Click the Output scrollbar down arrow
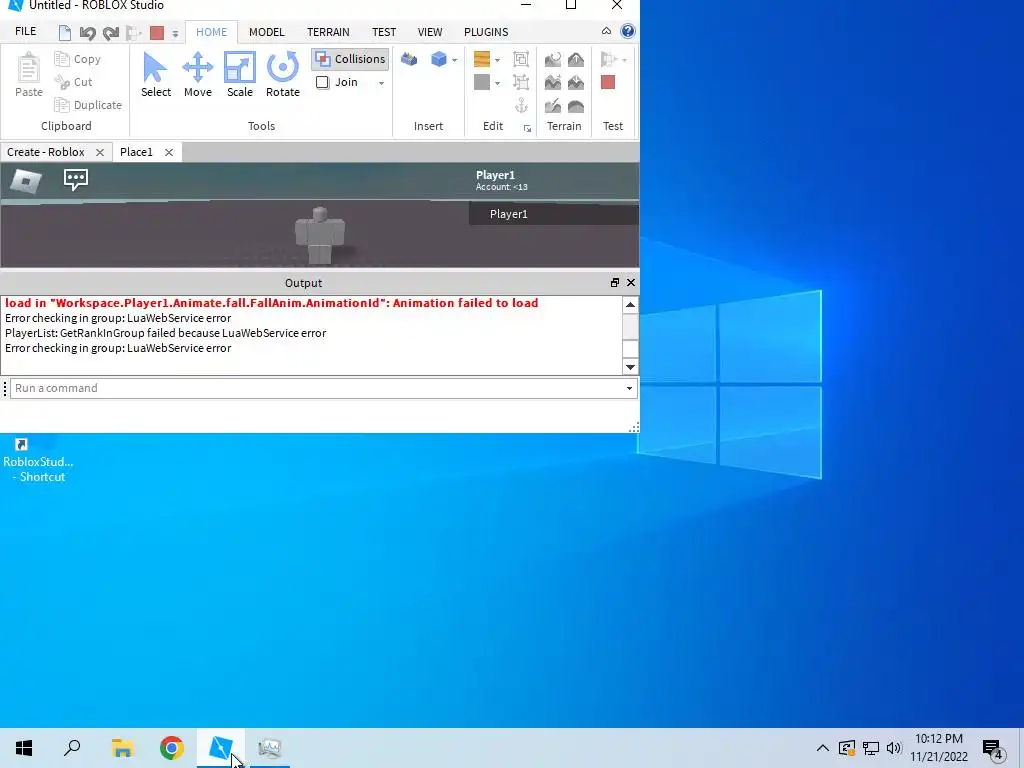The image size is (1024, 768). point(630,367)
